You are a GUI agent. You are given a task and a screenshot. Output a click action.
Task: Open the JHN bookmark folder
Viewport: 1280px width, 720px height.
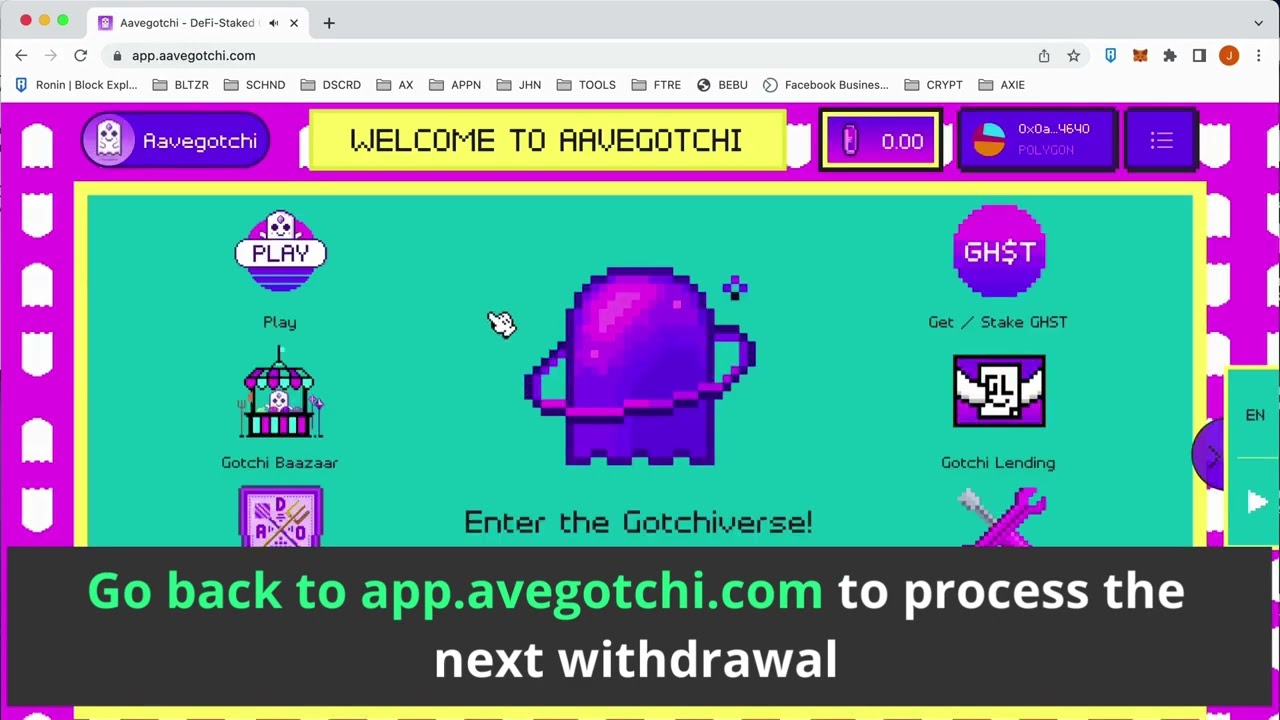click(519, 85)
